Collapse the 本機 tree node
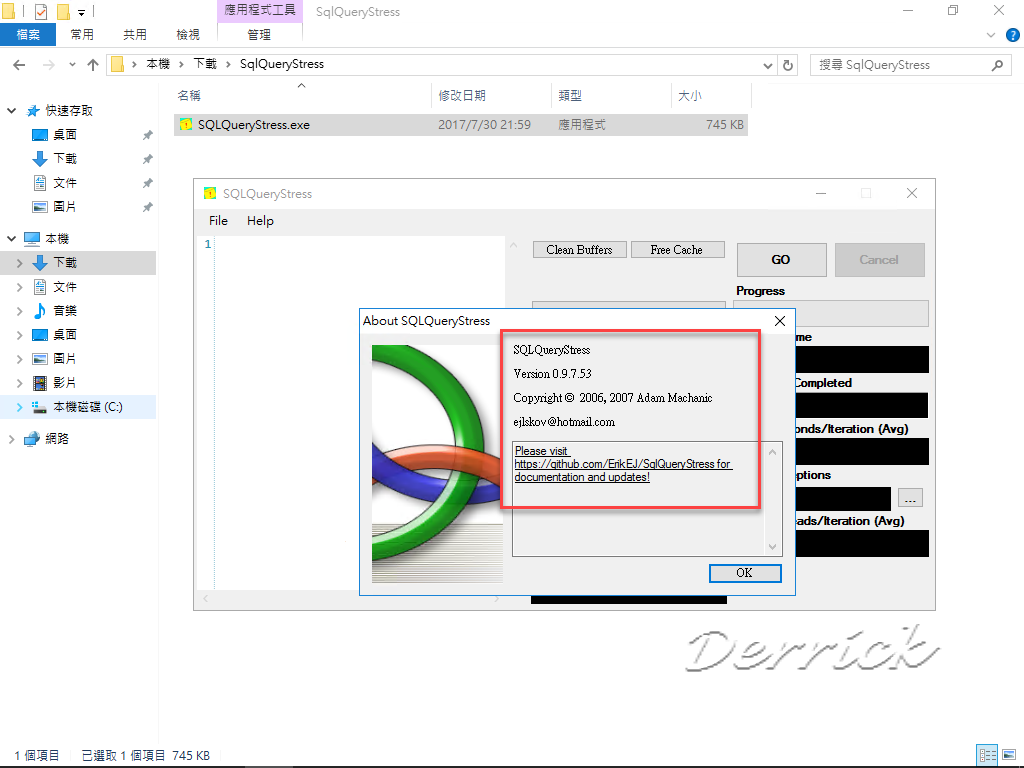The height and width of the screenshot is (768, 1024). point(11,238)
